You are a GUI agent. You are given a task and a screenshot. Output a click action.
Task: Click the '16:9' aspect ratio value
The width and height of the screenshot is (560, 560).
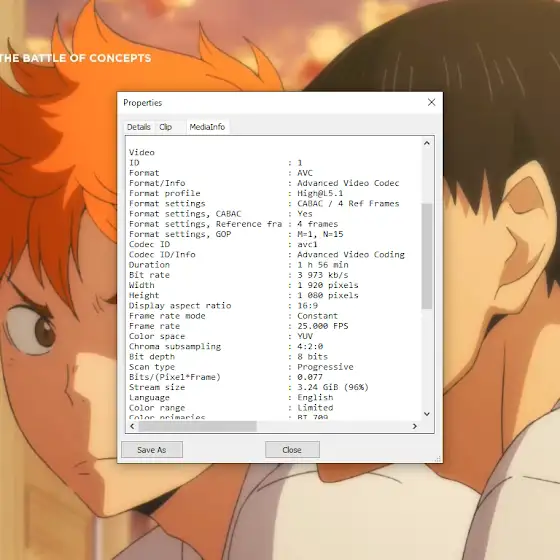308,306
